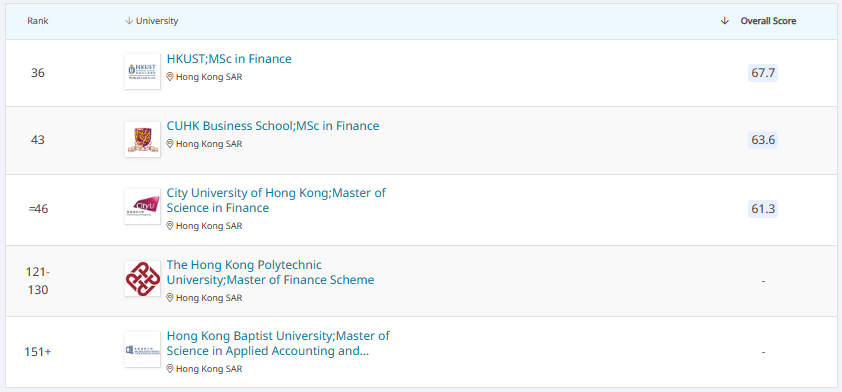Click the 67.7 overall score badge

pyautogui.click(x=763, y=73)
